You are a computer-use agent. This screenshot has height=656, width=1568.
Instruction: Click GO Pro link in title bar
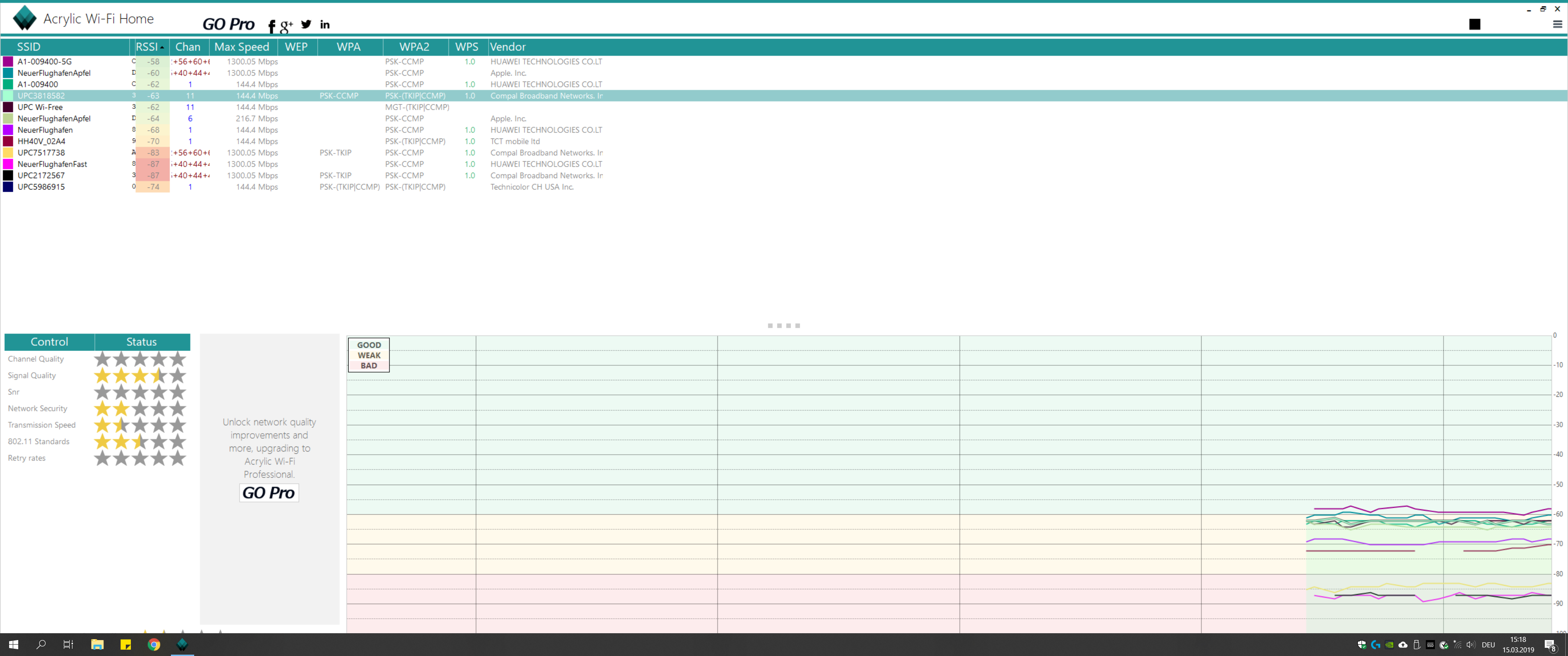tap(228, 24)
